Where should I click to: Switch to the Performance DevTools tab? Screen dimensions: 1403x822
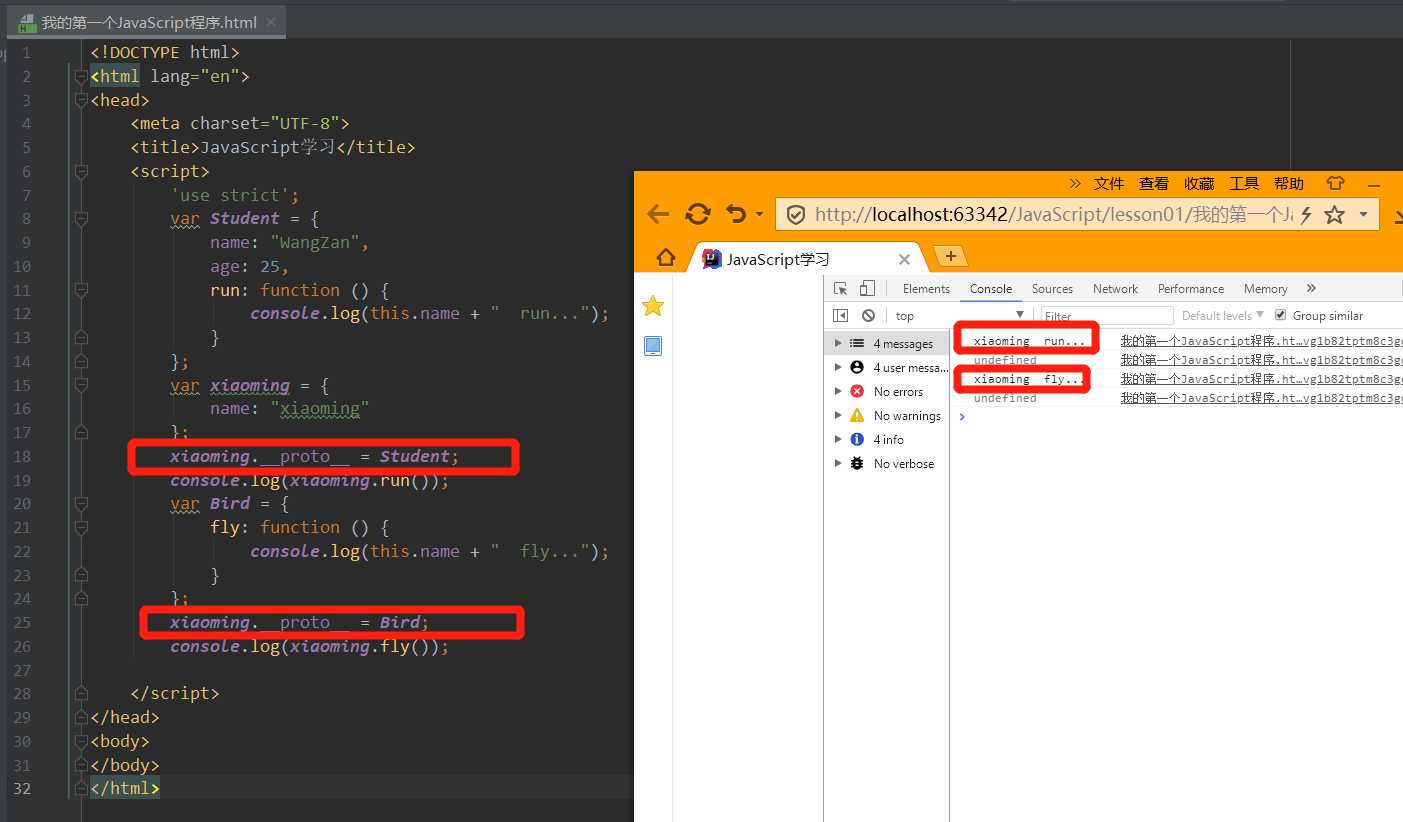click(1191, 288)
